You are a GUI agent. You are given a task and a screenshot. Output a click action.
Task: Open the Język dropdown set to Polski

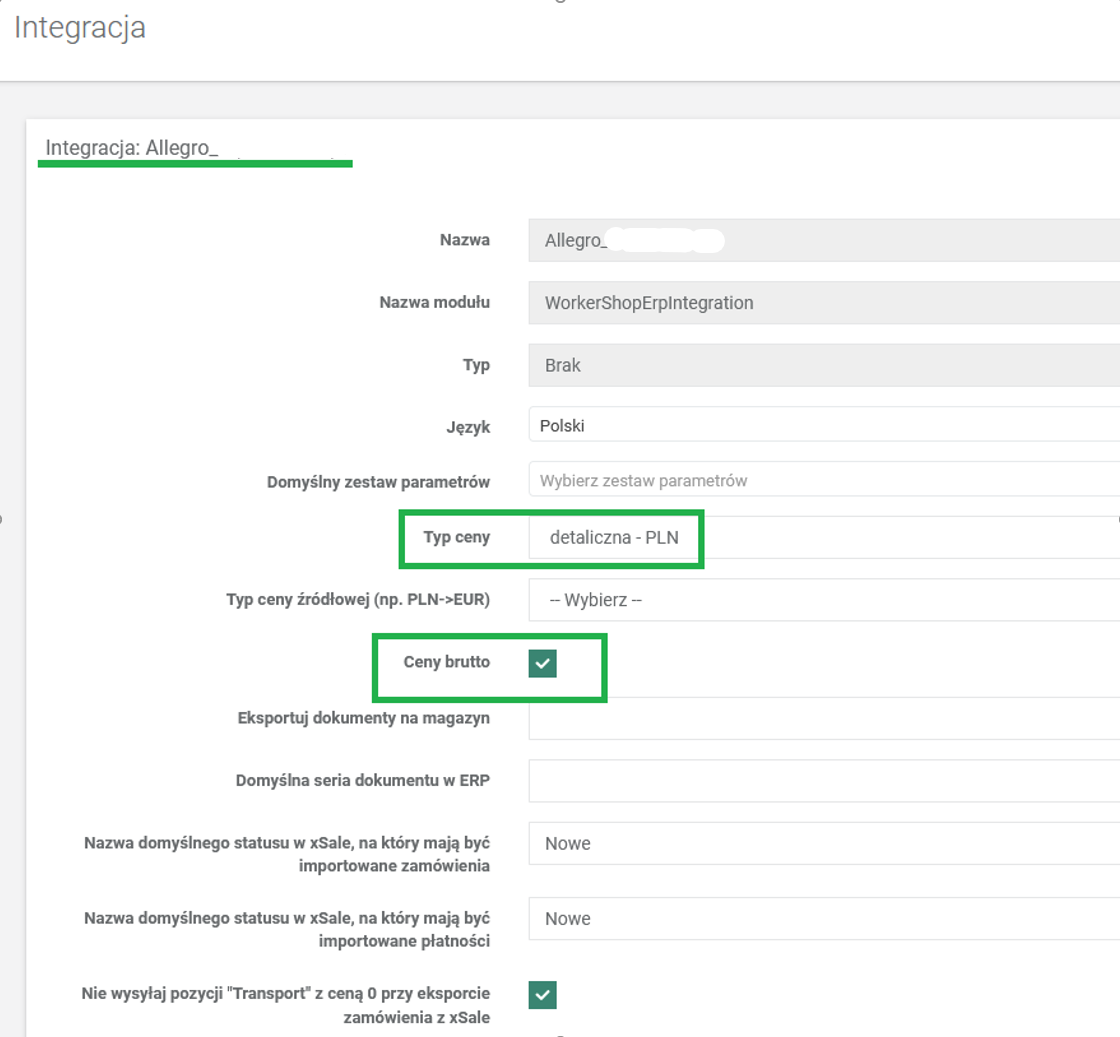[820, 425]
